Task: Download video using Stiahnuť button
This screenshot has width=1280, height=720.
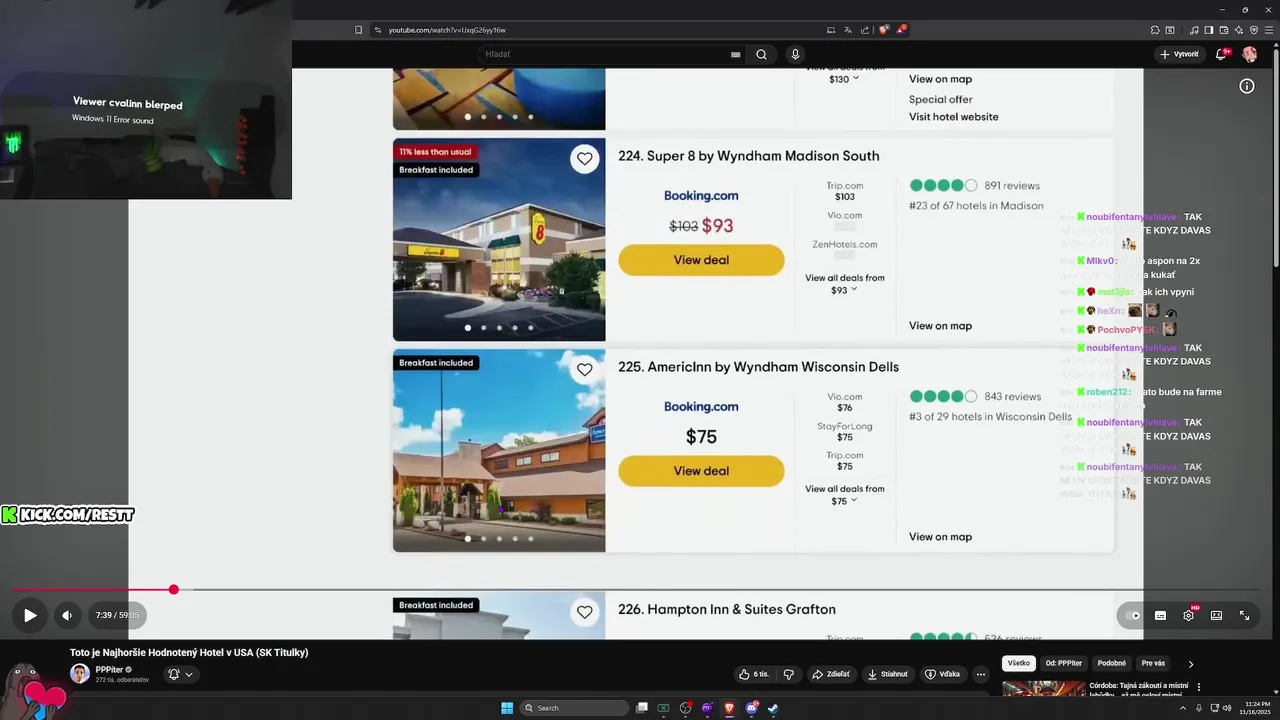Action: (887, 674)
